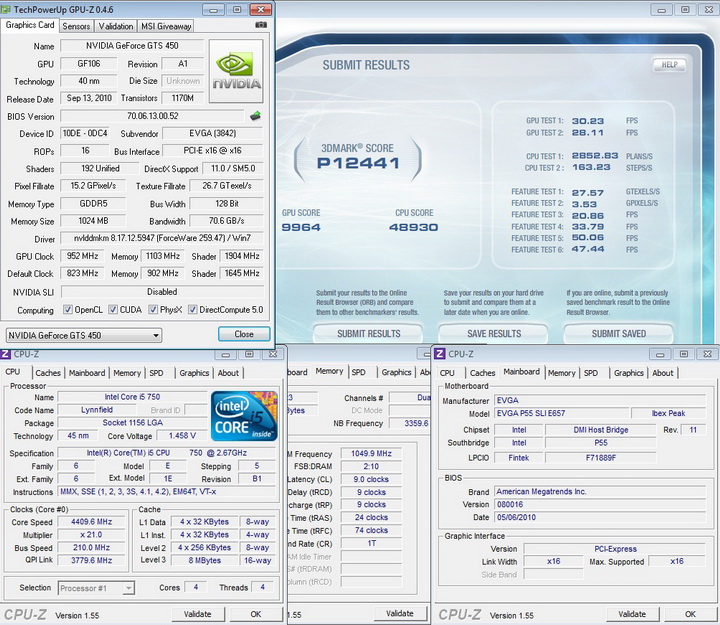The image size is (720, 625).
Task: Click the SUBMIT SAVED button
Action: (x=619, y=333)
